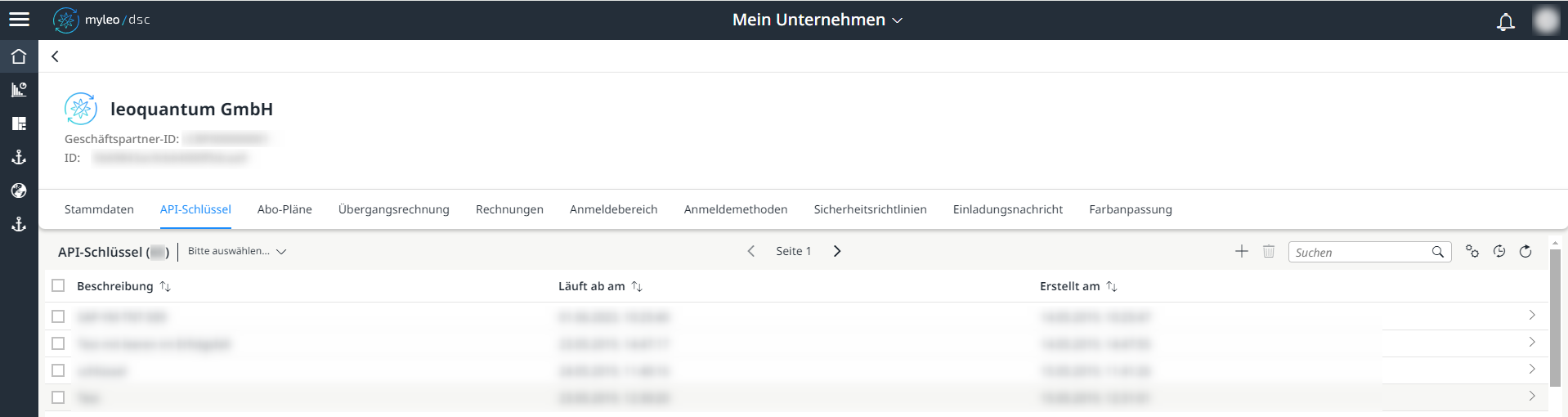Click the upper anchor sidebar icon
The height and width of the screenshot is (417, 1568).
click(x=19, y=157)
